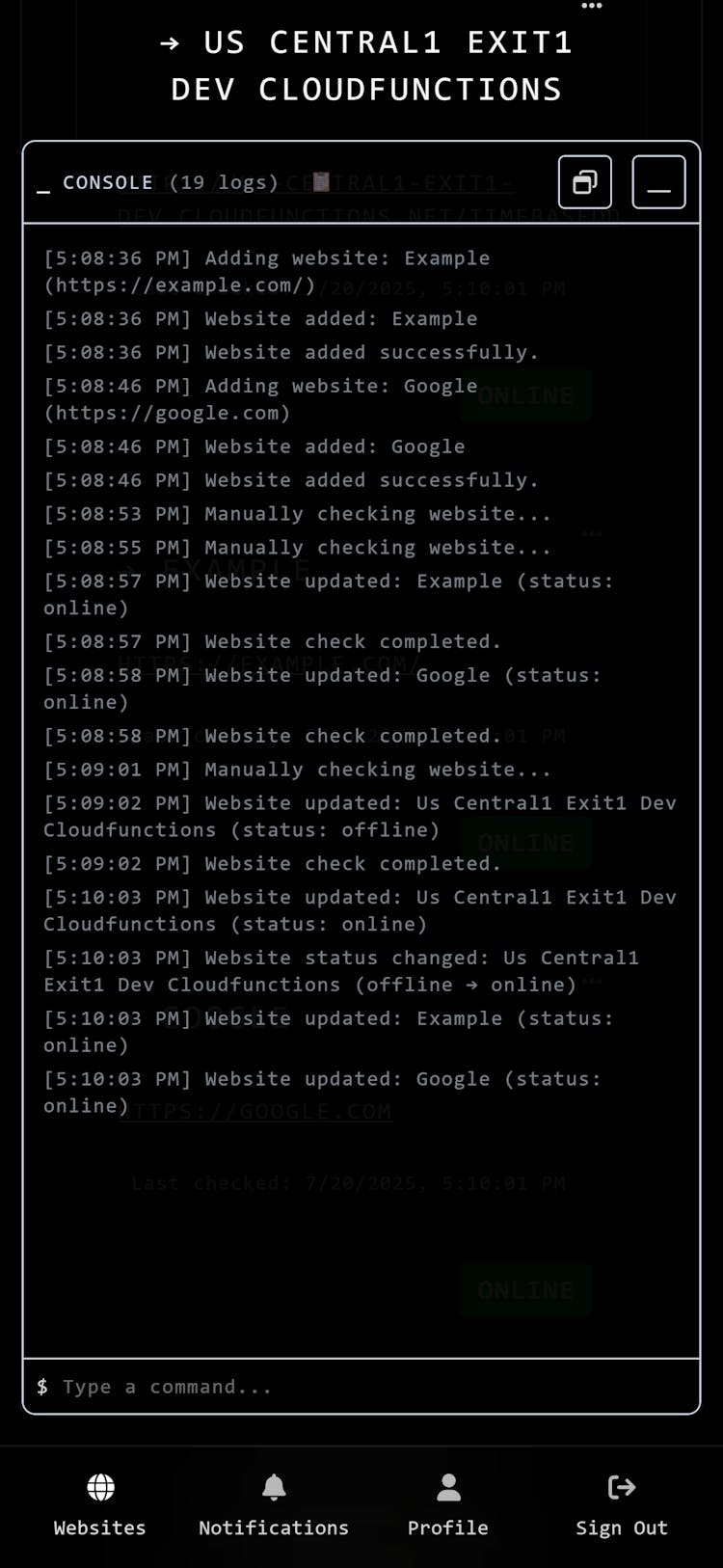Click the clipboard icon beside the log count
The image size is (723, 1568).
pos(321,181)
